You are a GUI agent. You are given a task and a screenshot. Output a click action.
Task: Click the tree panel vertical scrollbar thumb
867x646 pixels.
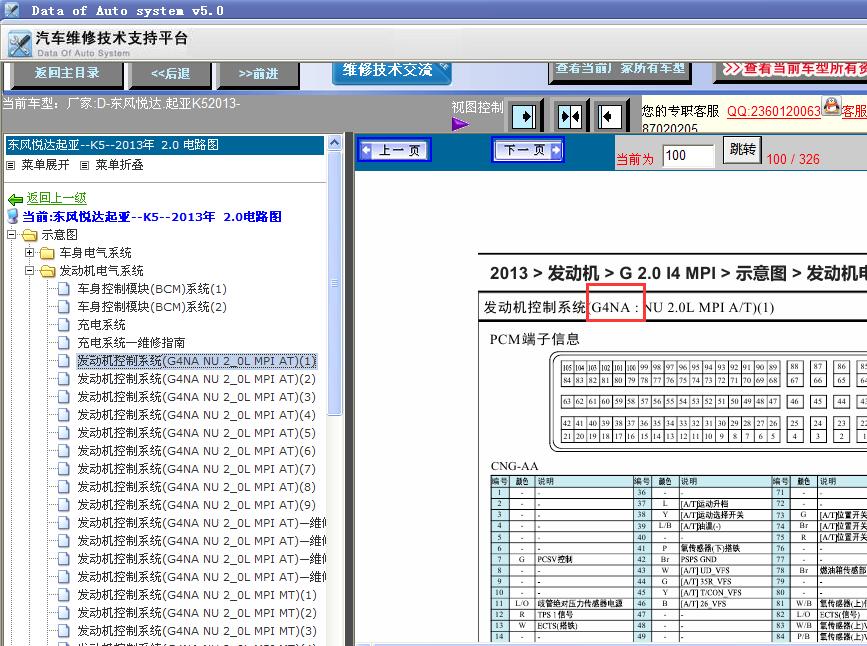pos(334,283)
